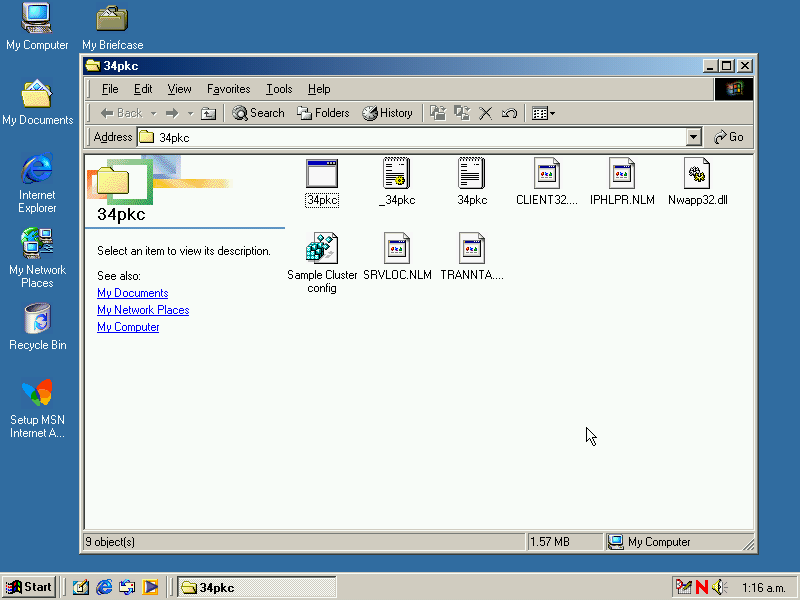Select My Computer desktop icon
Viewport: 800px width, 600px height.
(37, 27)
